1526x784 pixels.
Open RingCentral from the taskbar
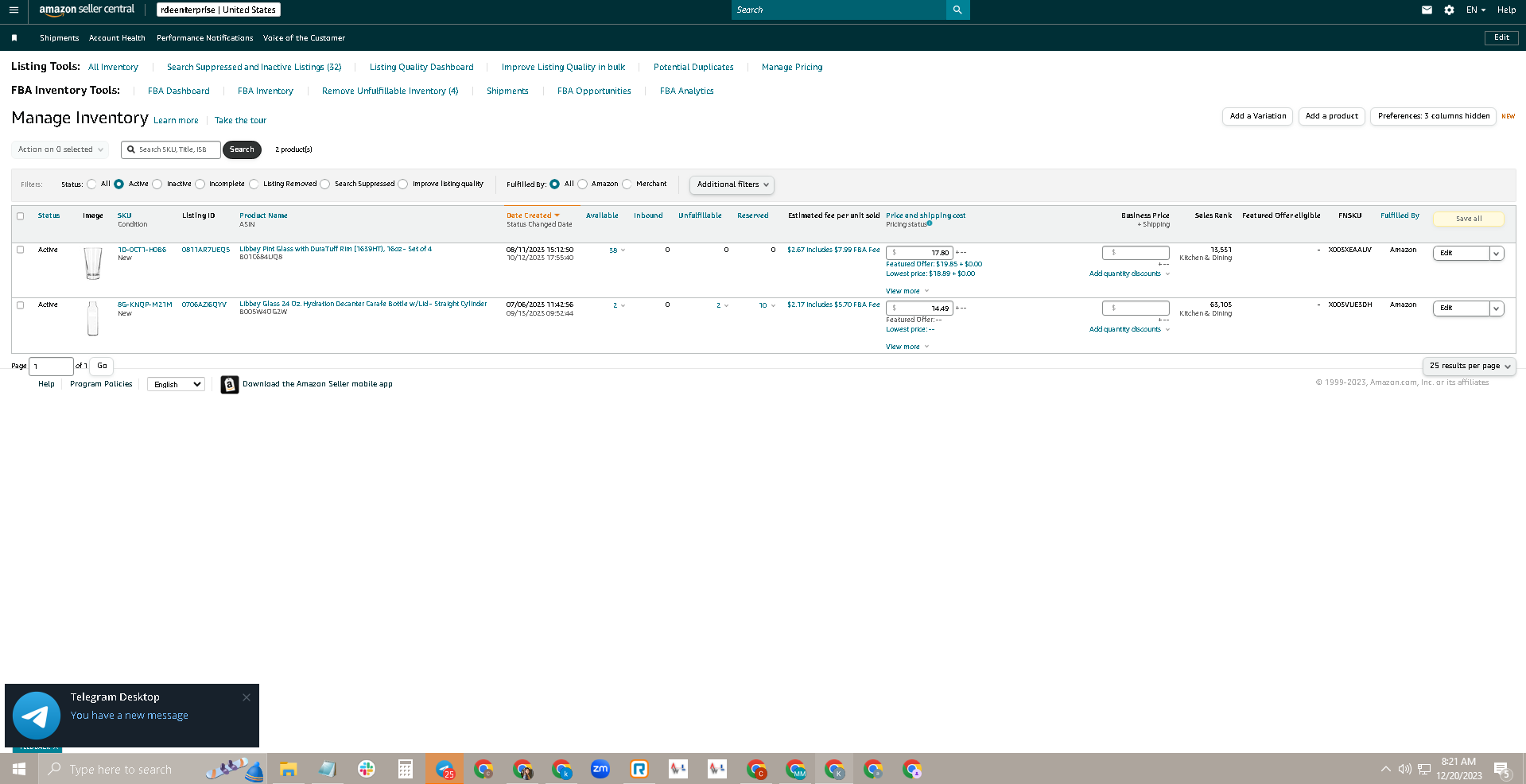(639, 769)
